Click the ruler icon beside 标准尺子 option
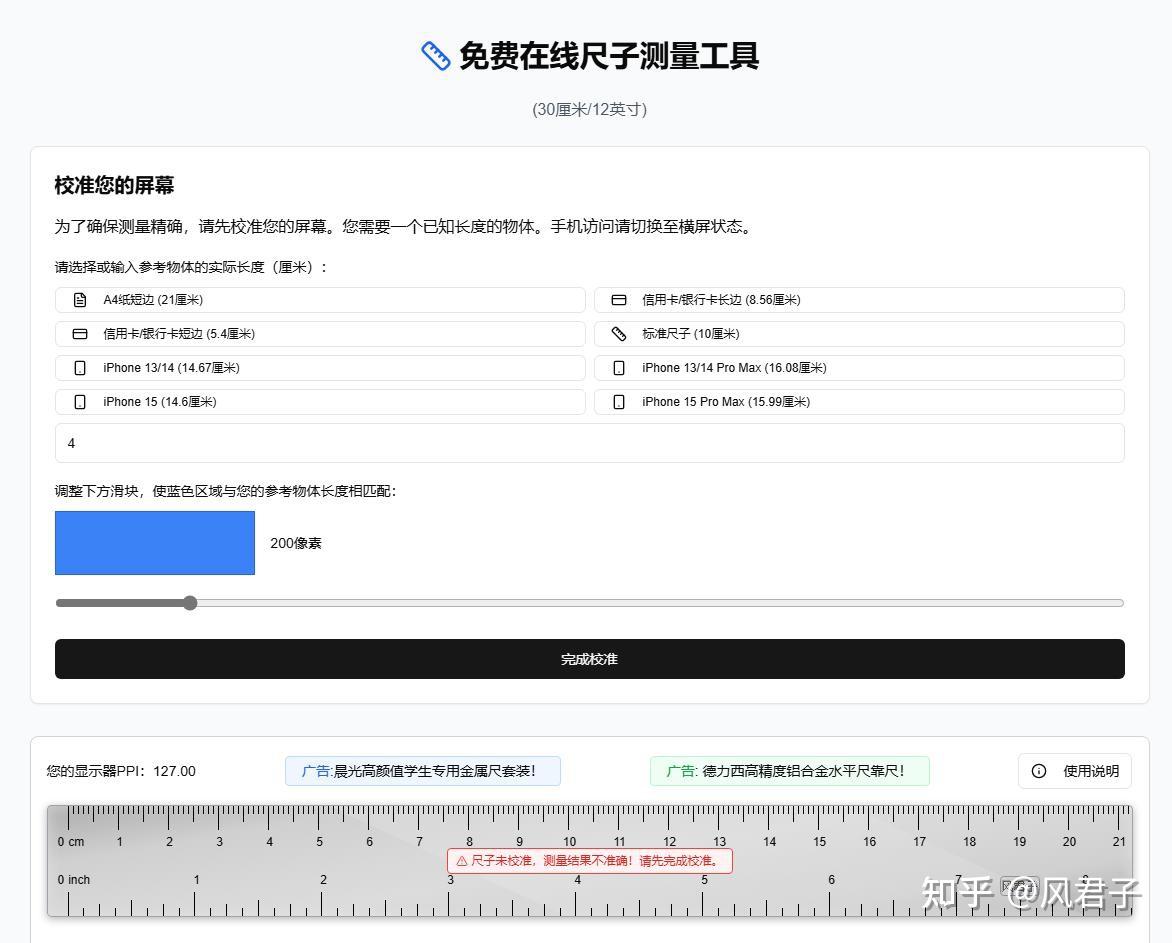Screen dimensions: 1172x943 (619, 333)
